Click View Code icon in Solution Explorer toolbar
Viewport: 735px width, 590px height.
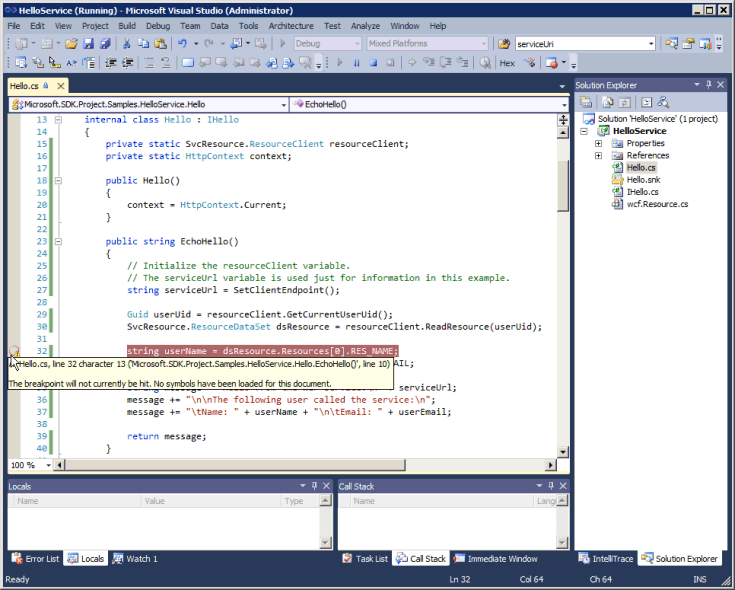click(647, 102)
